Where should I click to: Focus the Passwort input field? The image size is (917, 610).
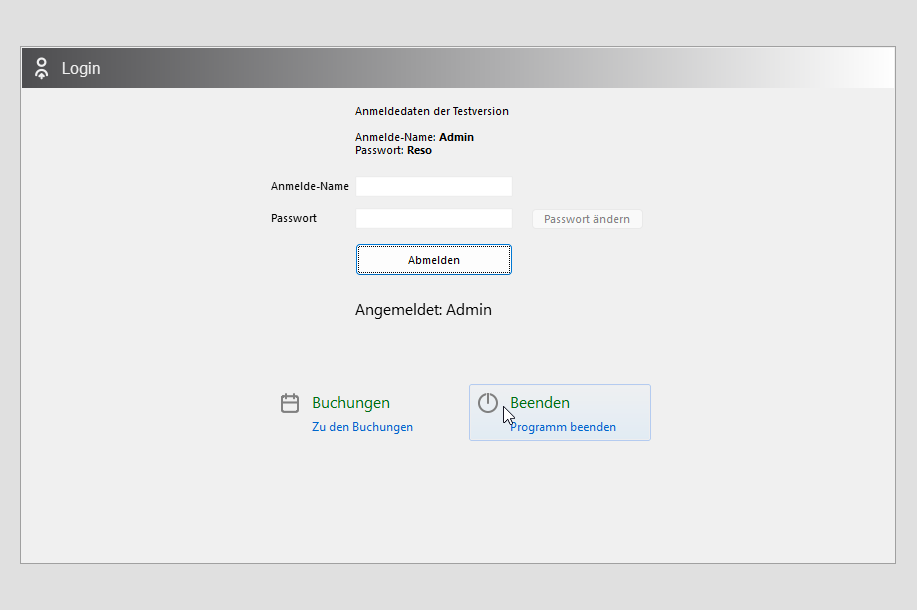point(433,219)
